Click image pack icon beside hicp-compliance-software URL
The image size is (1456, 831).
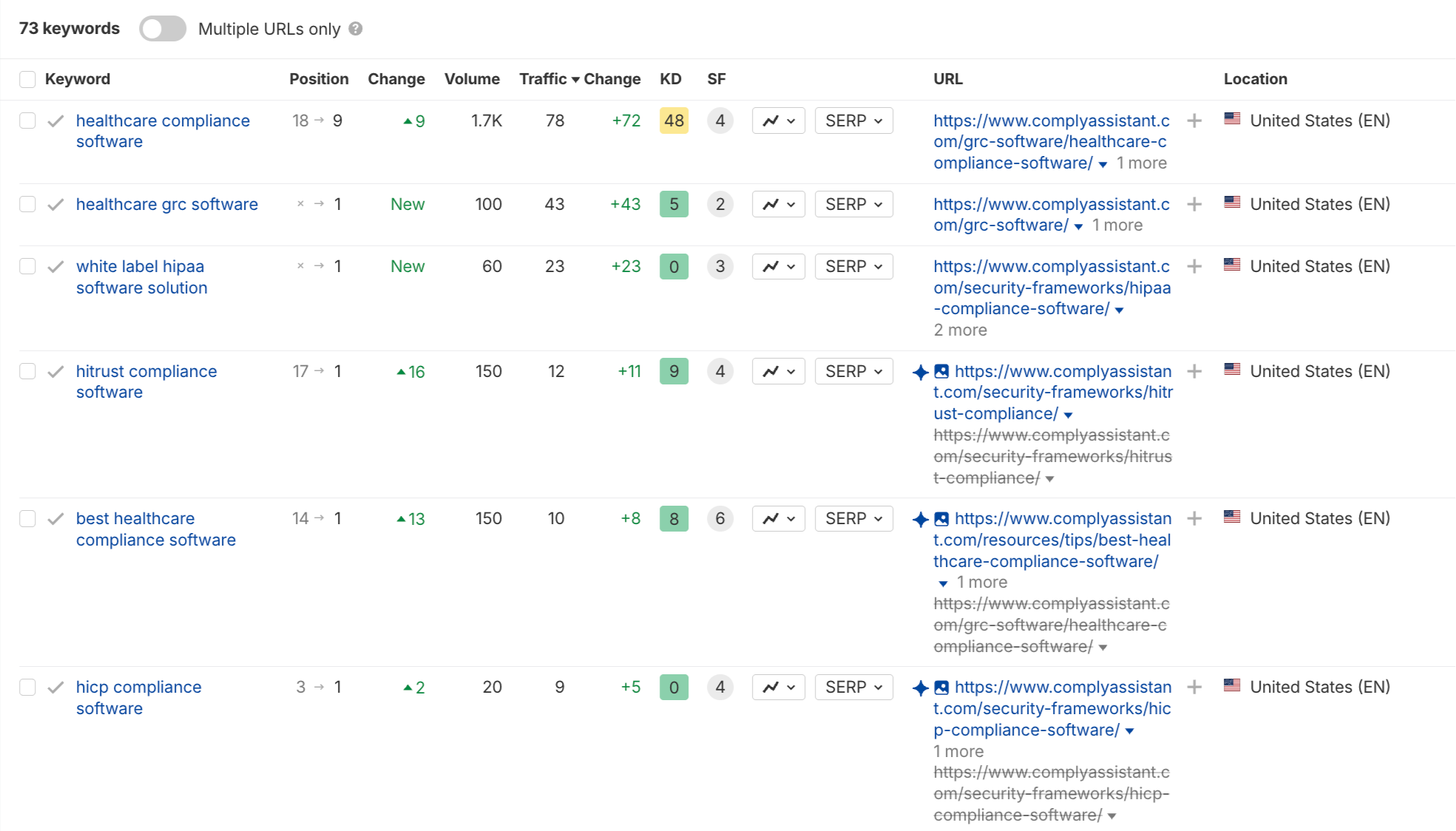[x=941, y=687]
